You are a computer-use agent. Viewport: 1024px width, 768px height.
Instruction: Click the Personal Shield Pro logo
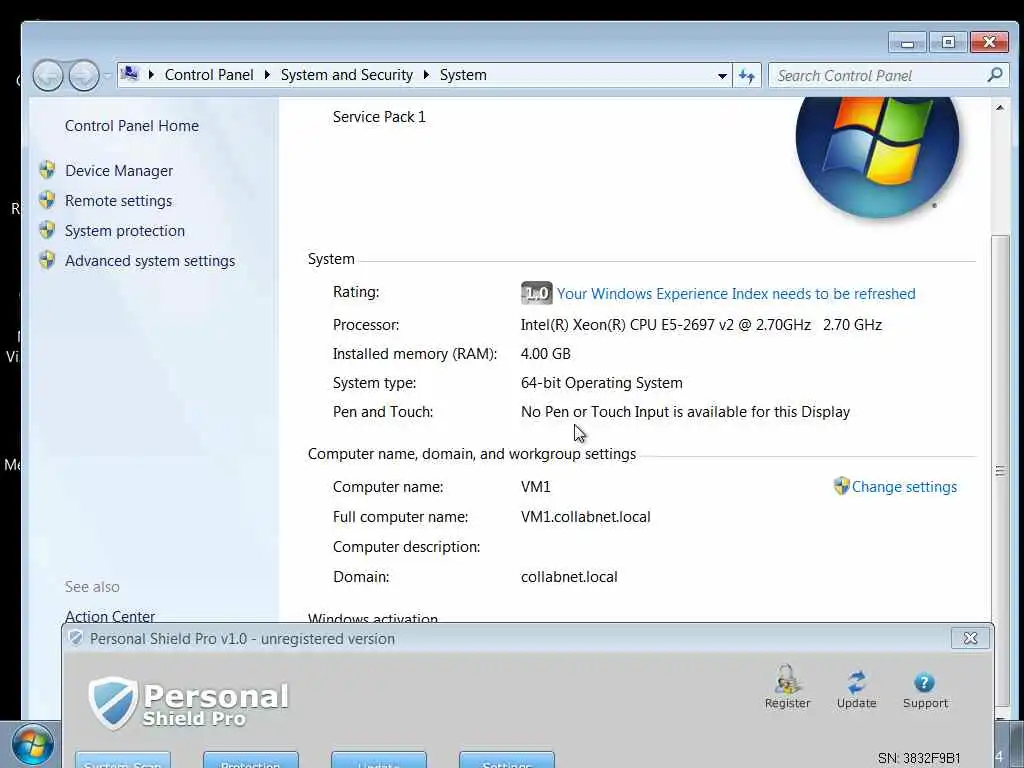[188, 703]
